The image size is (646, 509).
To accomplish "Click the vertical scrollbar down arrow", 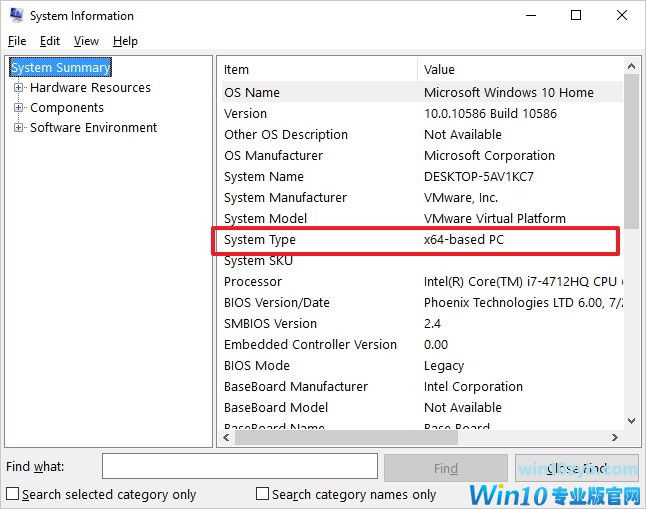I will (631, 422).
